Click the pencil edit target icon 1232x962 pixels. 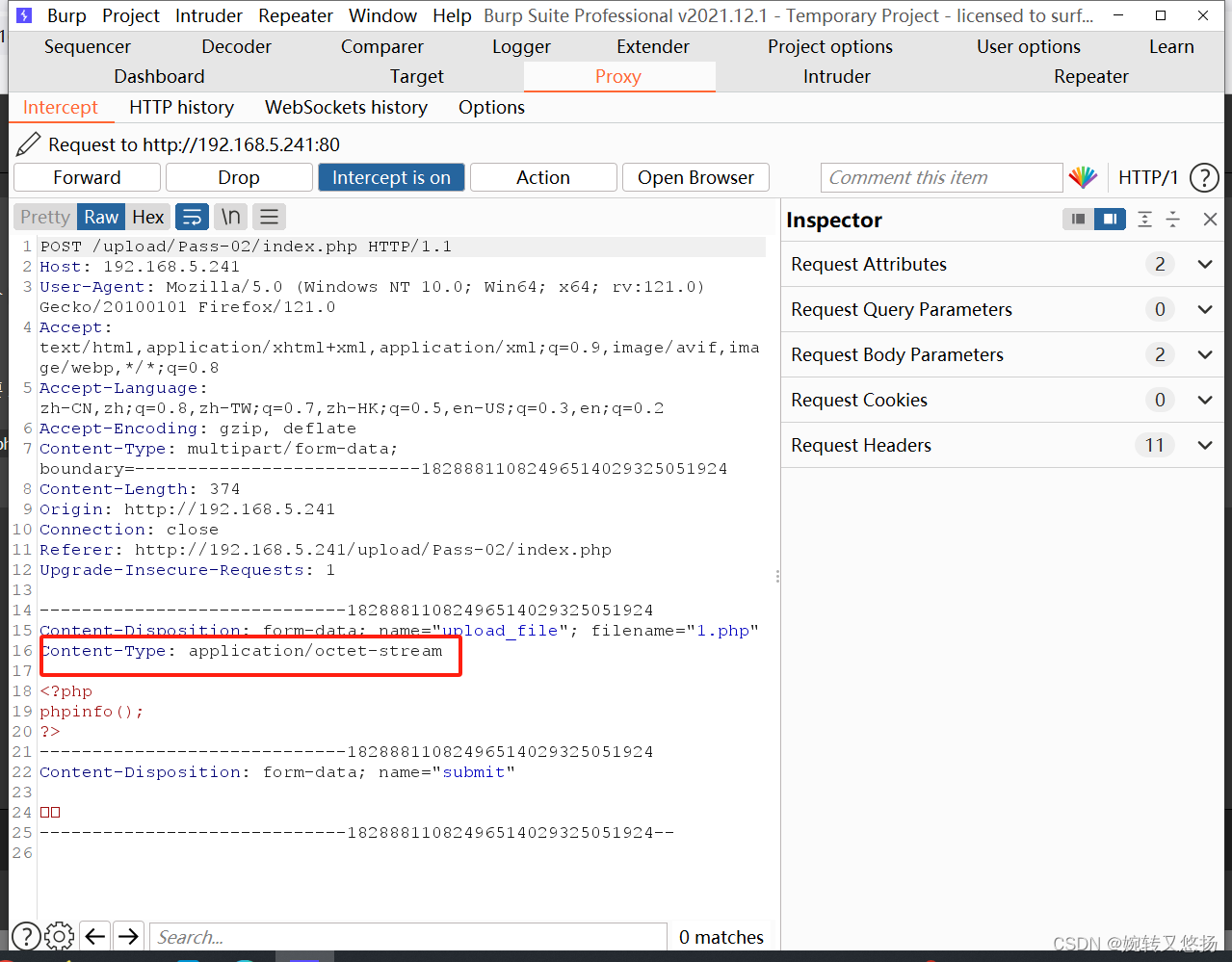point(29,144)
